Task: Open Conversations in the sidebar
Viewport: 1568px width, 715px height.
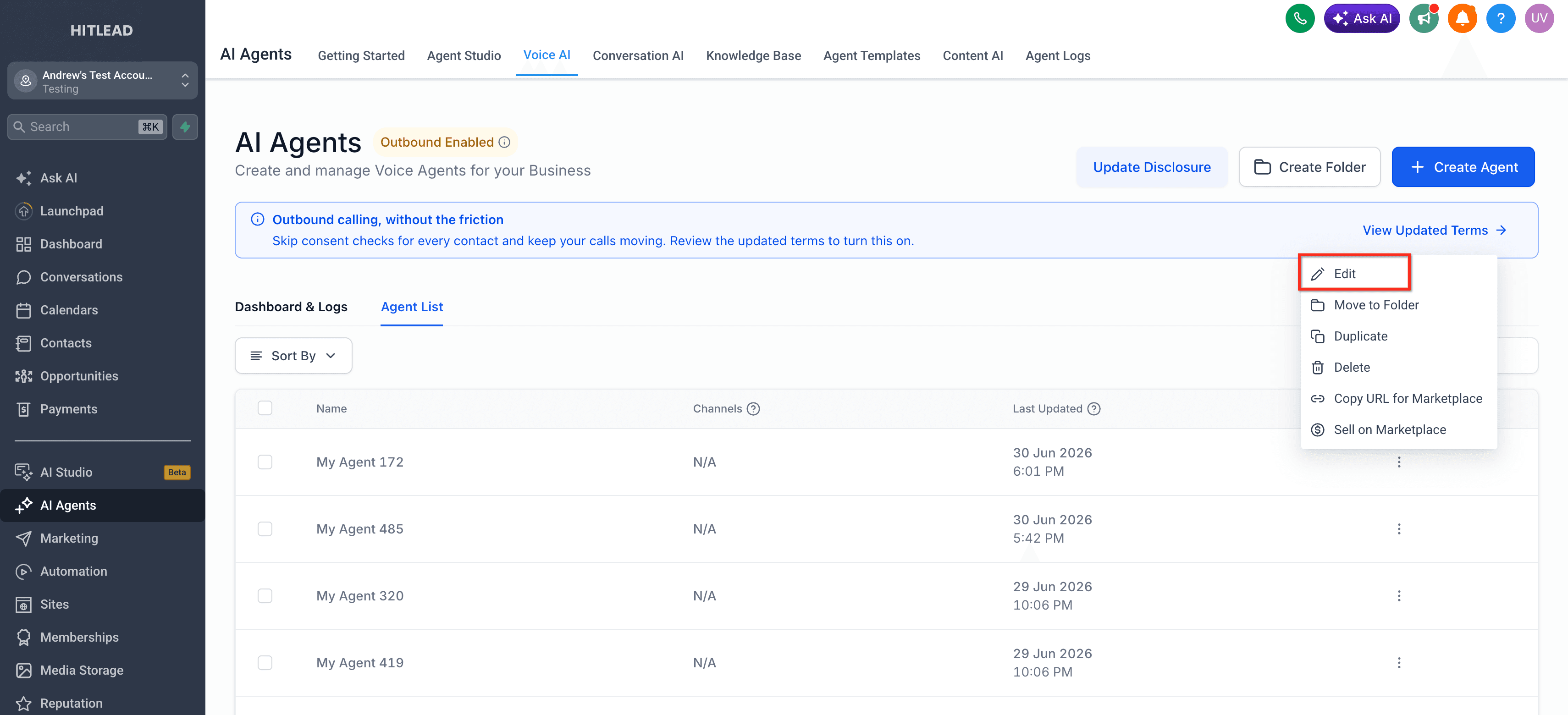Action: click(x=102, y=277)
